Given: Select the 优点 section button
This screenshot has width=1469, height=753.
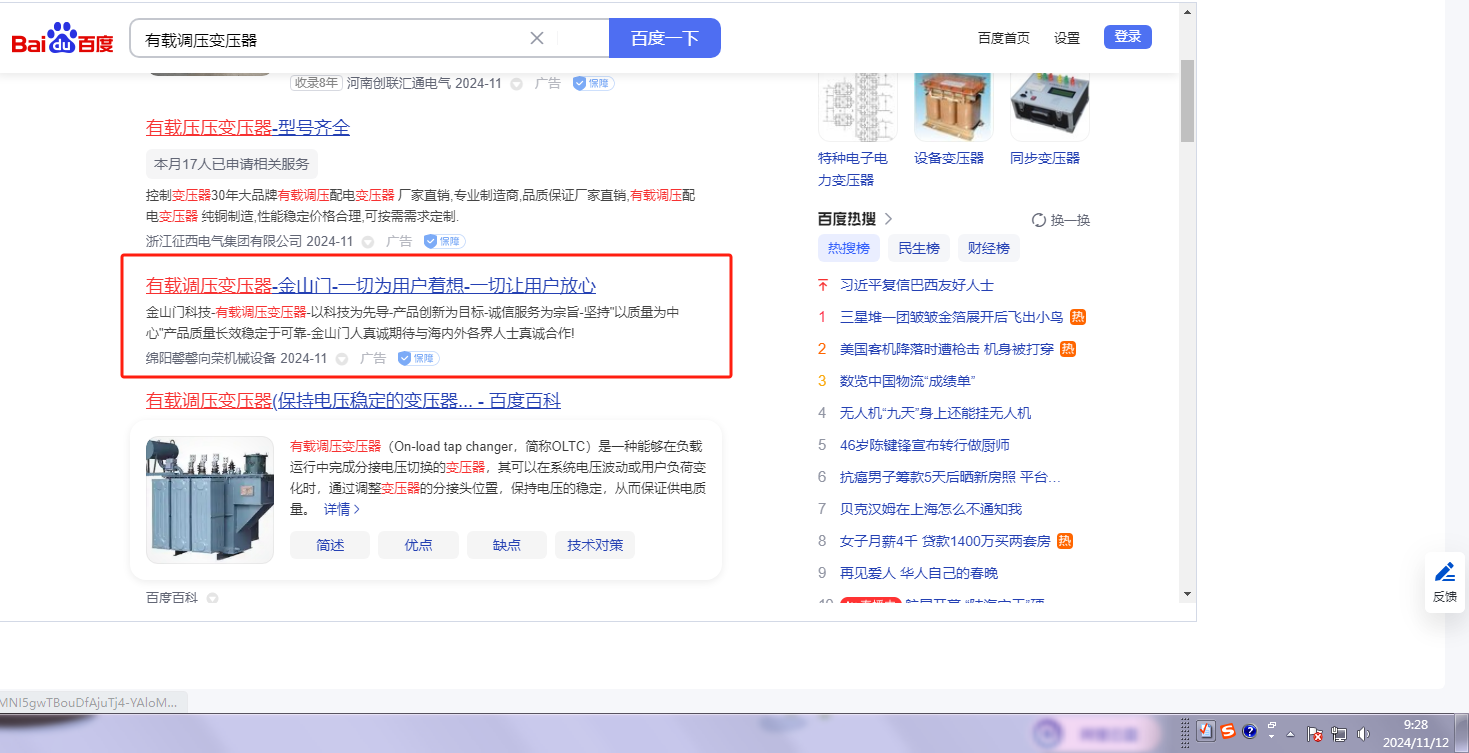Looking at the screenshot, I should [418, 545].
